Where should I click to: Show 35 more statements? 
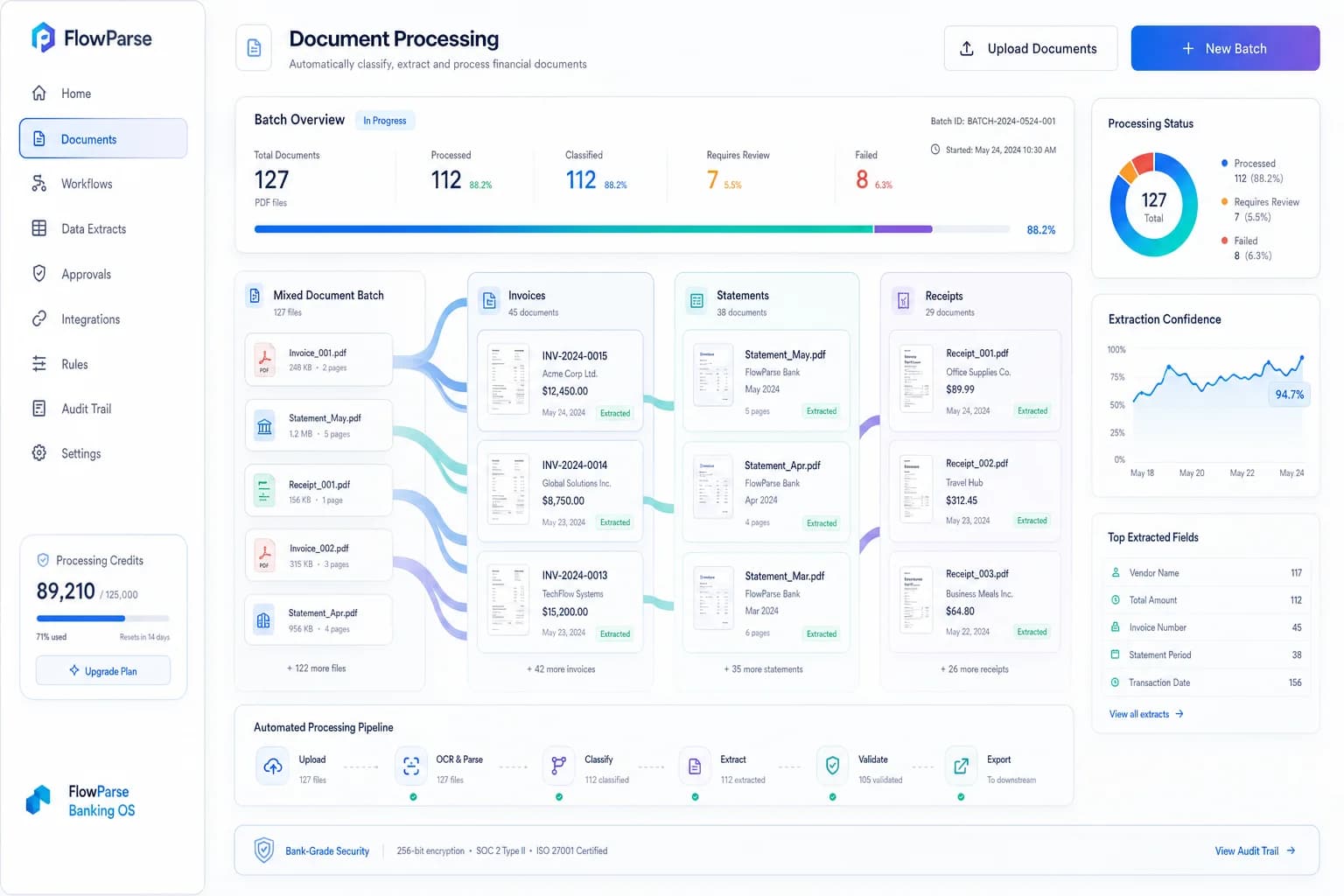(x=763, y=669)
